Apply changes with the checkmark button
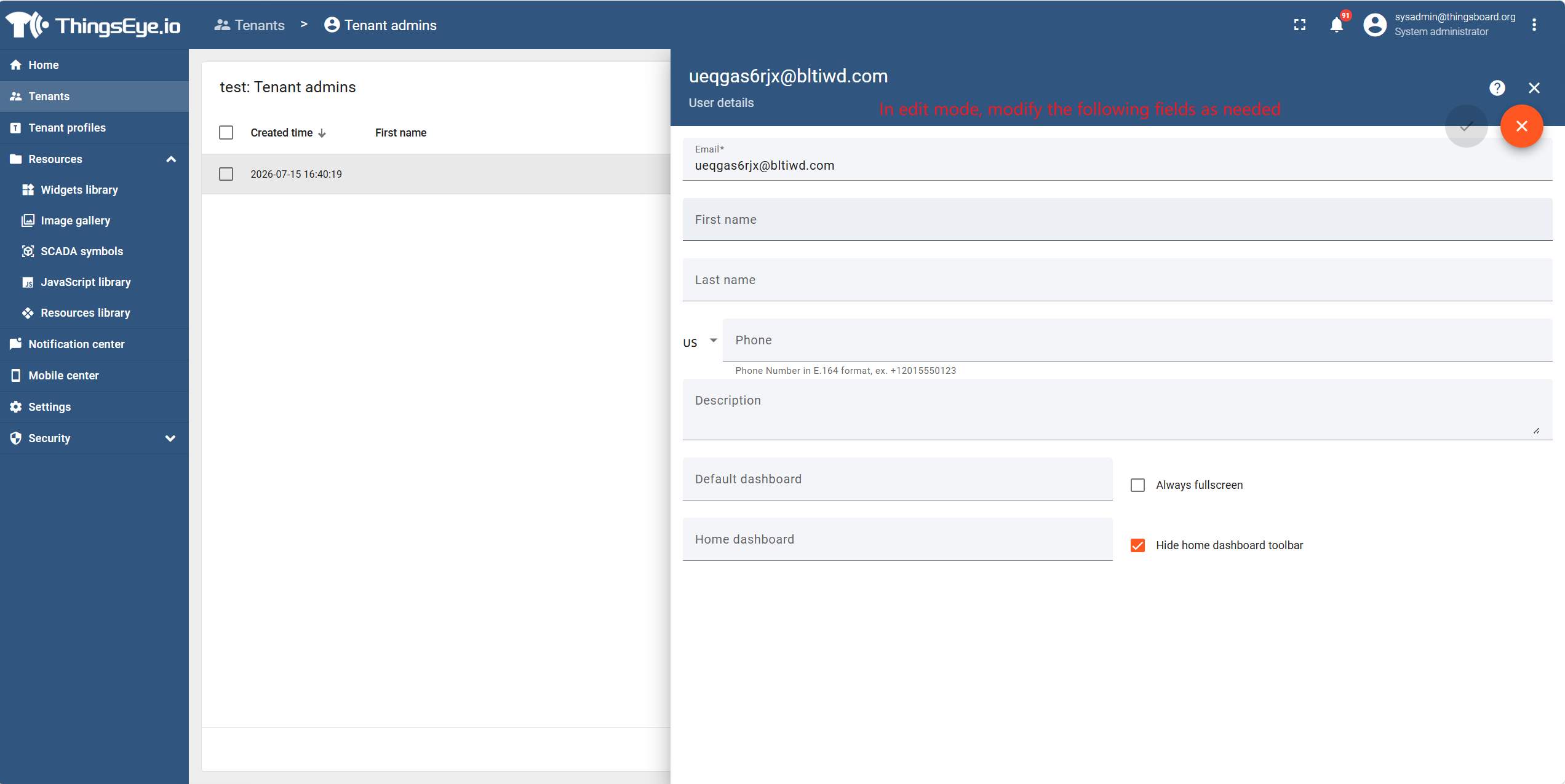The width and height of the screenshot is (1565, 784). [x=1467, y=126]
